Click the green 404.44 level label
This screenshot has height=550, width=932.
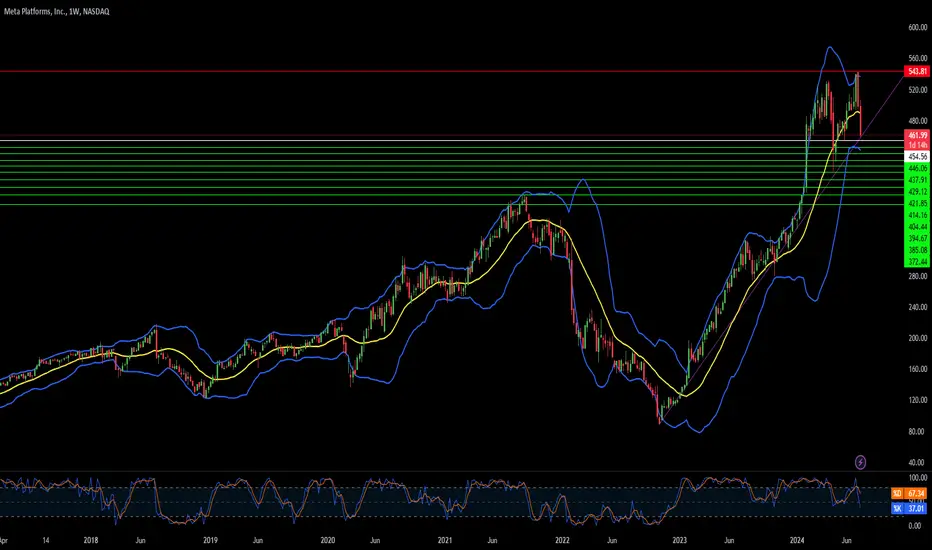coord(917,227)
